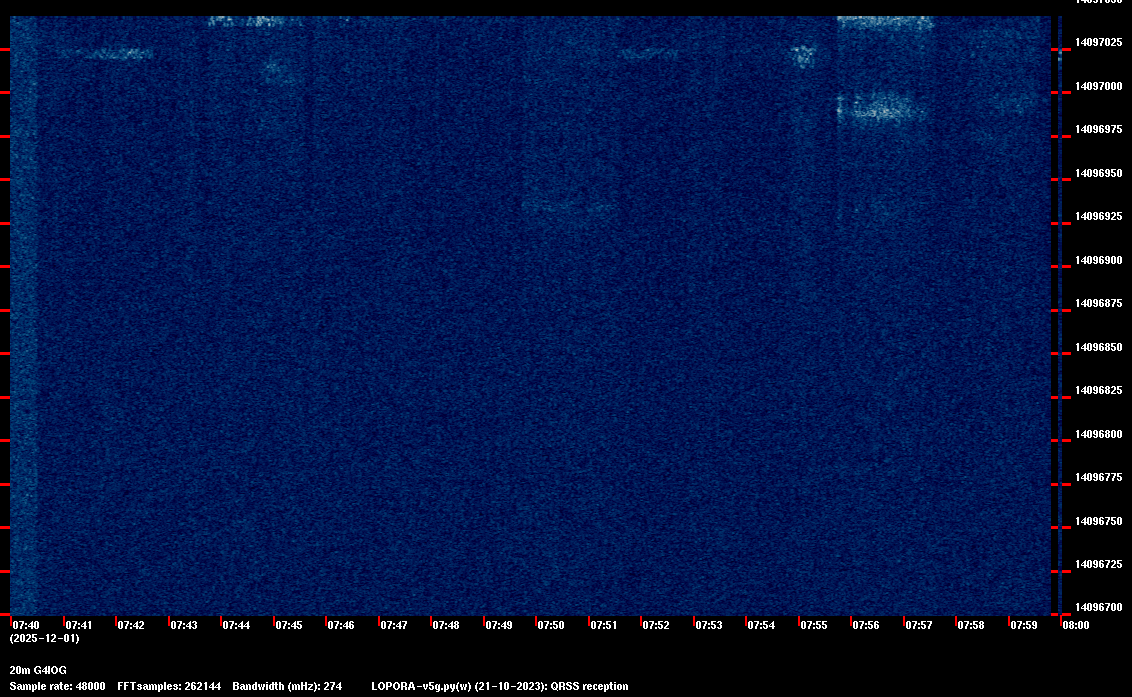Click the Sample rate: 48000 text
The height and width of the screenshot is (697, 1132).
pyautogui.click(x=57, y=686)
